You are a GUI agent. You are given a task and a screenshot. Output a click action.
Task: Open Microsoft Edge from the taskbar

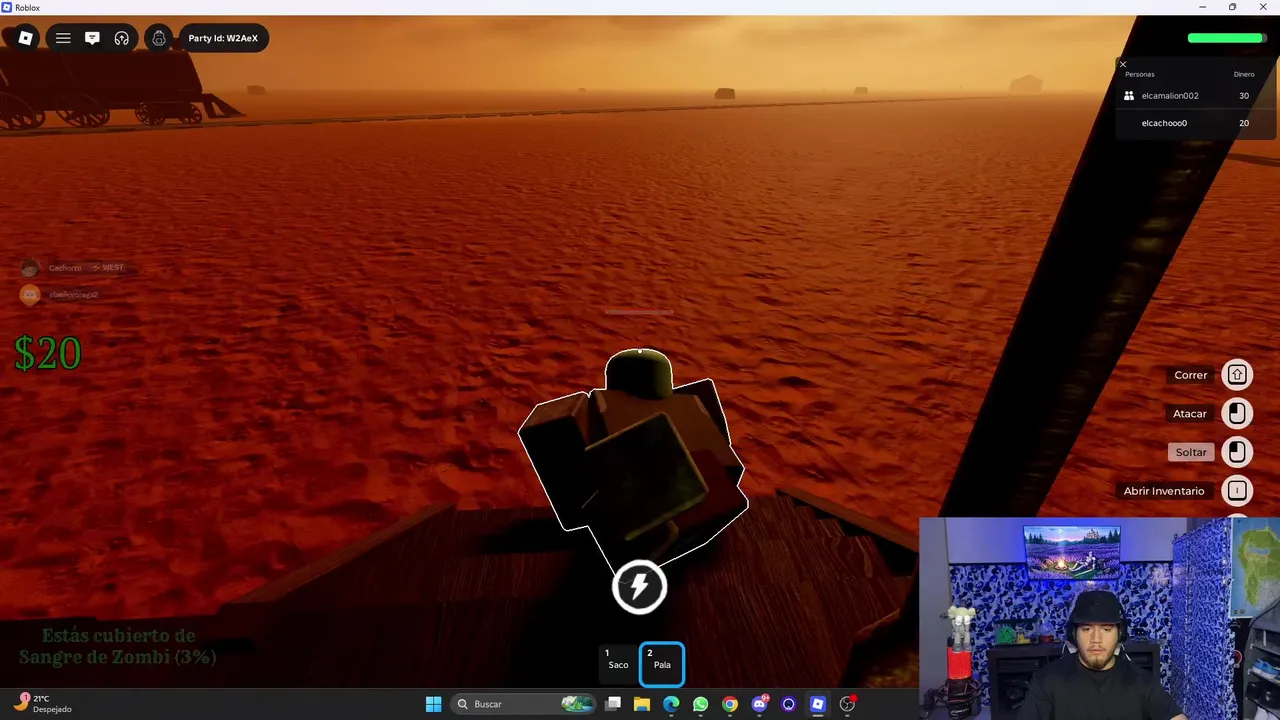[671, 704]
